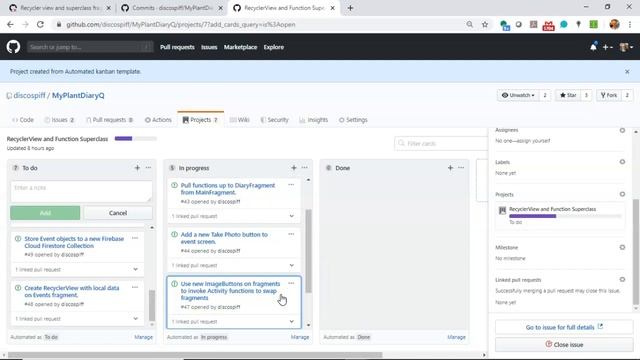Expand linked pull request on Store Event card

tap(135, 269)
